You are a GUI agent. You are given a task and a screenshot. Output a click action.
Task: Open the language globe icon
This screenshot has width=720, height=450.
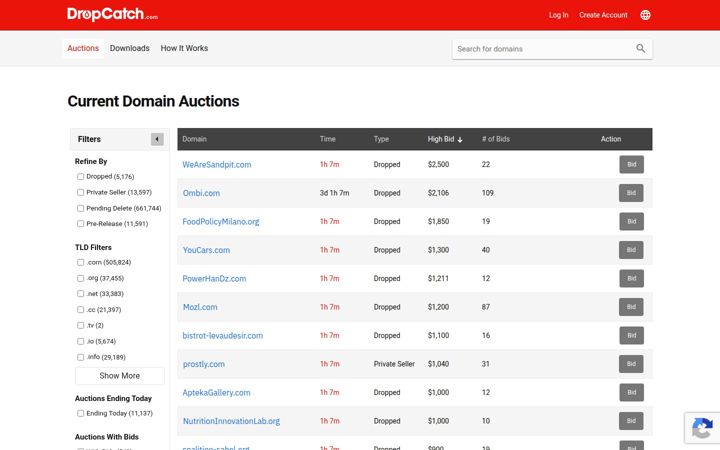coord(645,15)
